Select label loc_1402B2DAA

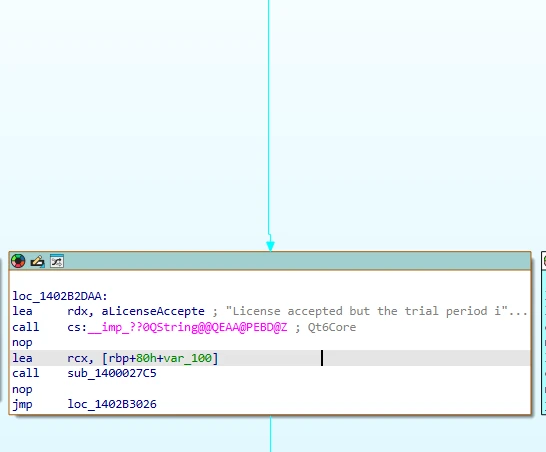[60, 296]
